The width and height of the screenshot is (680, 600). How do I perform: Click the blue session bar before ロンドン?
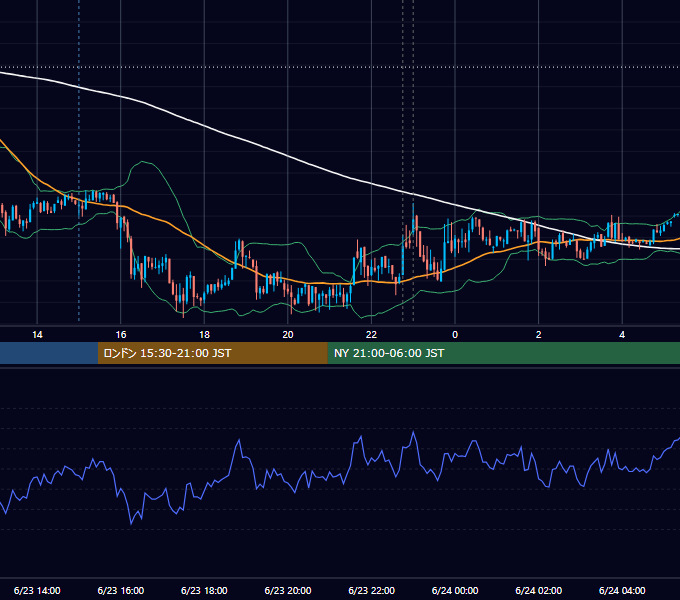click(49, 353)
